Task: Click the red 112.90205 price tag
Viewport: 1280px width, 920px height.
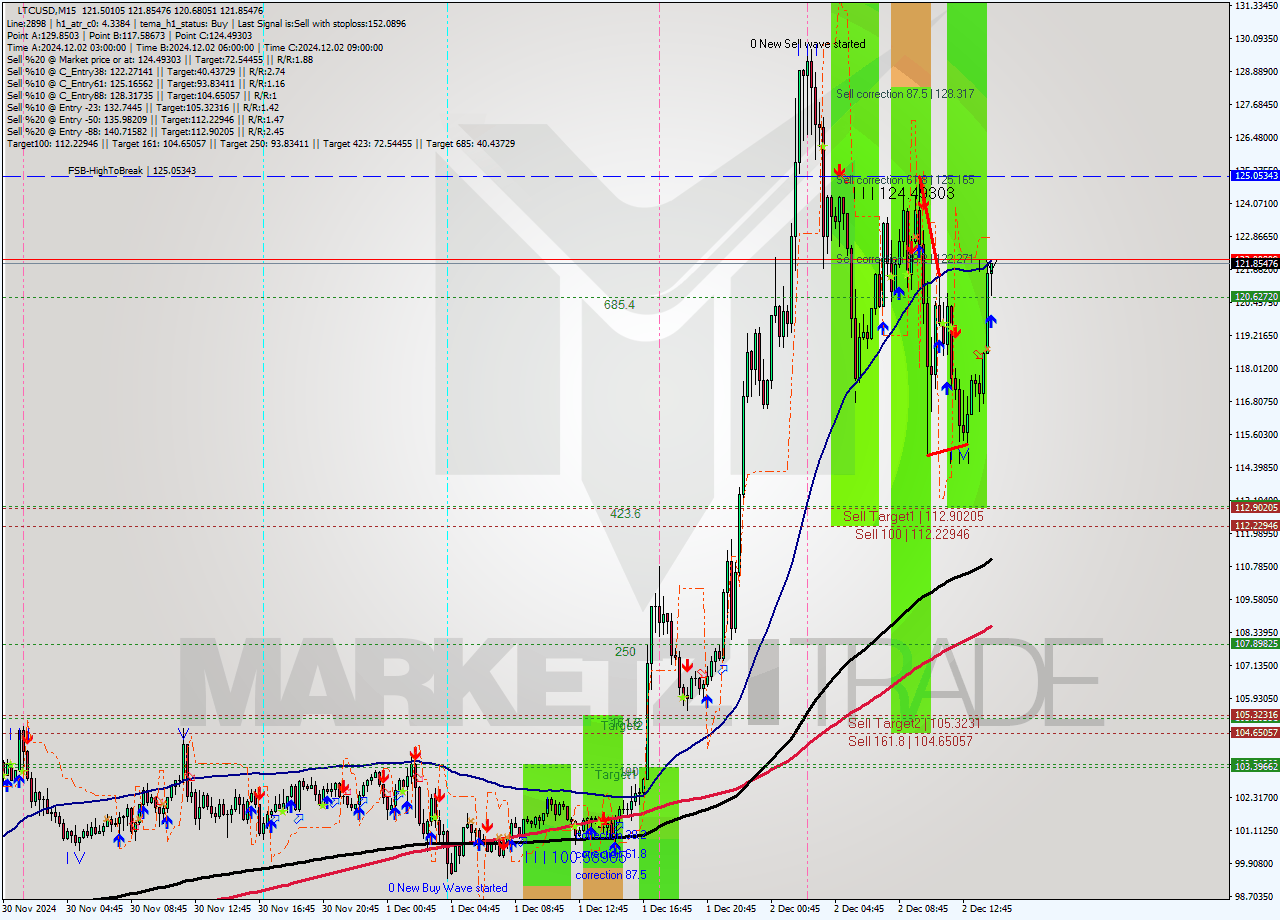Action: coord(1255,507)
